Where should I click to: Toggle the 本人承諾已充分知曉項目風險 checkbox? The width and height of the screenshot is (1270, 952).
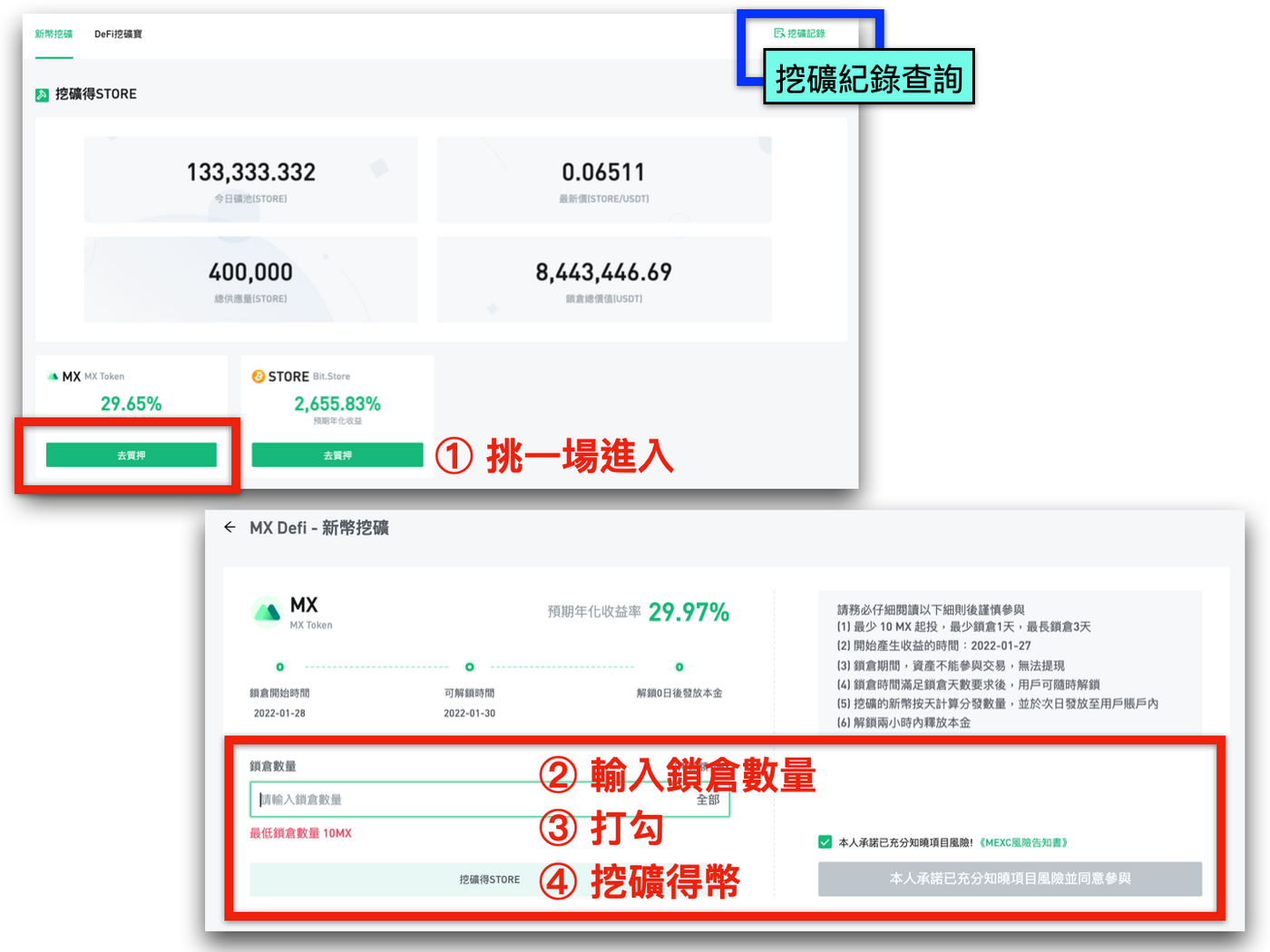(x=825, y=841)
